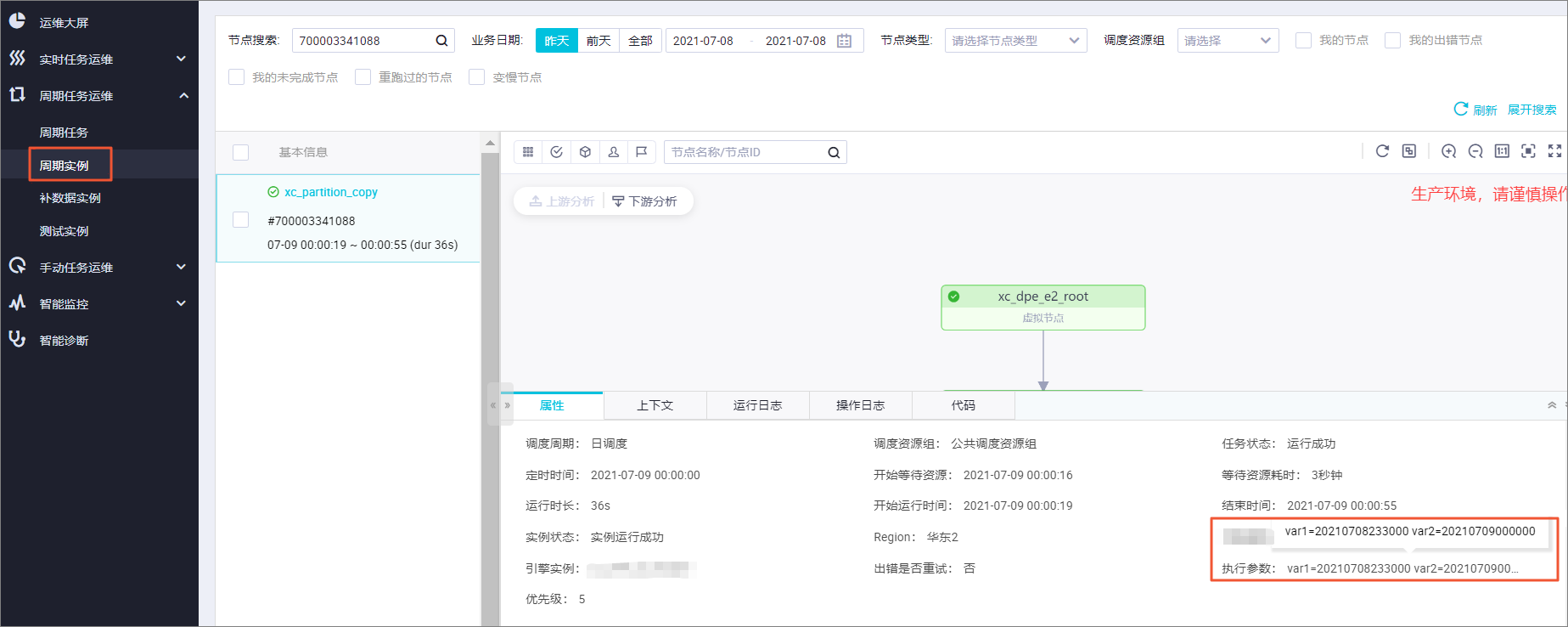Zoom in on the DAG canvas

[1448, 151]
